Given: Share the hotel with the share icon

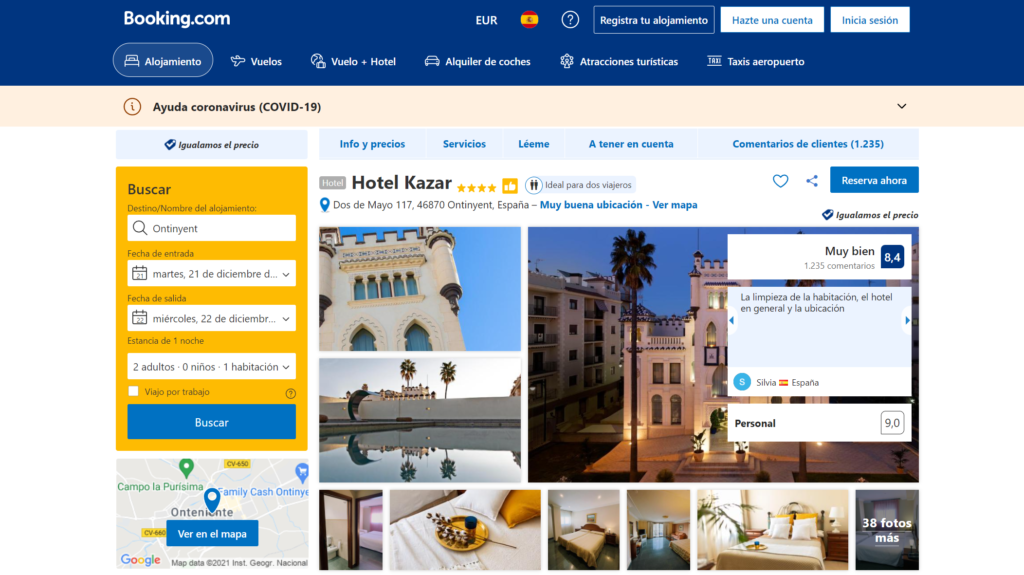Looking at the screenshot, I should click(812, 181).
